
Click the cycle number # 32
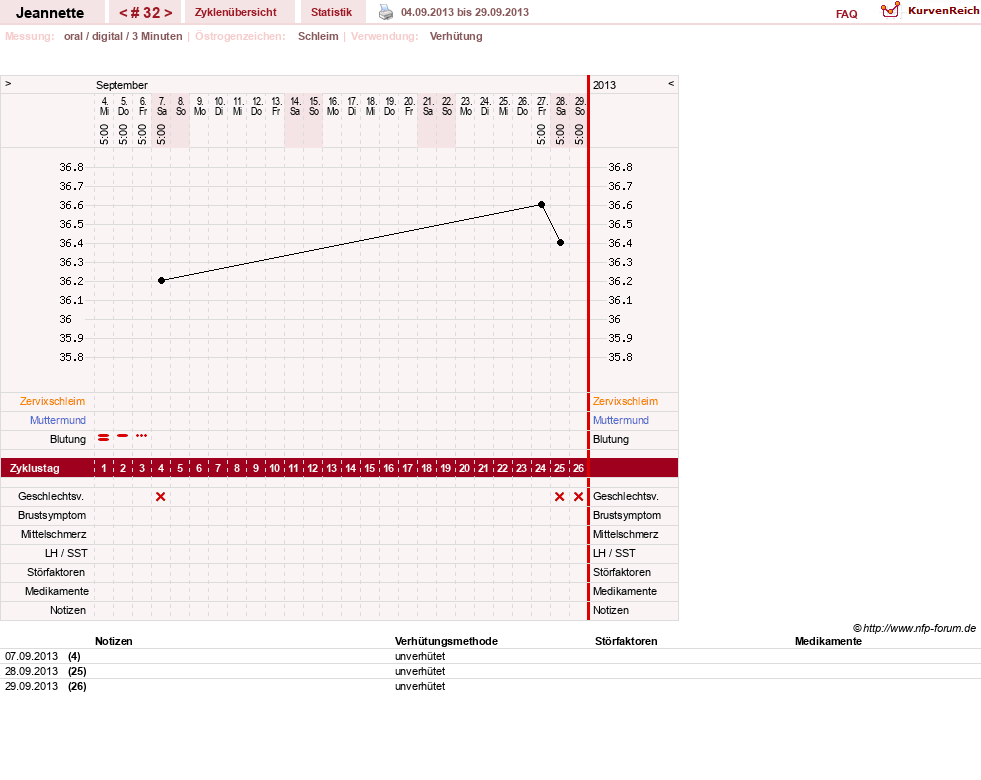tap(145, 13)
